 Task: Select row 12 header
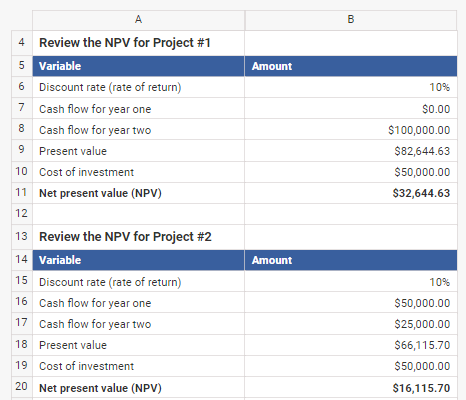tap(22, 214)
